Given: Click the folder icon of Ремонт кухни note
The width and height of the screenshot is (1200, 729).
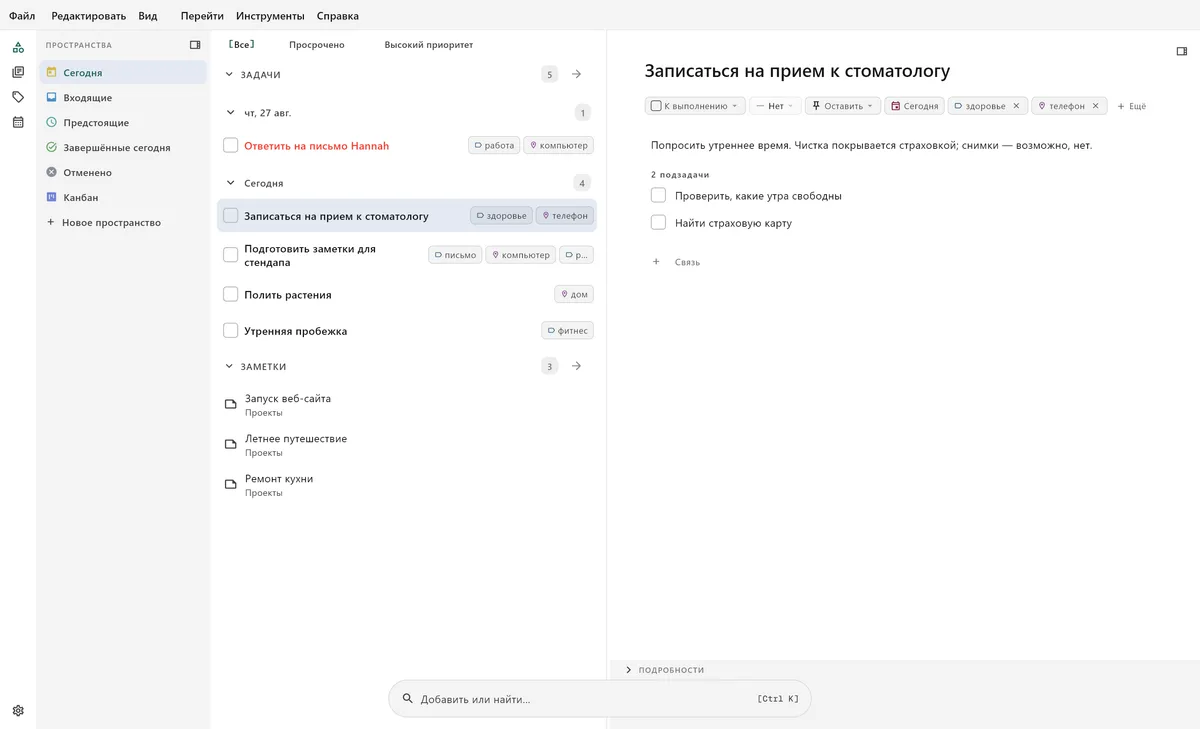Looking at the screenshot, I should point(230,484).
